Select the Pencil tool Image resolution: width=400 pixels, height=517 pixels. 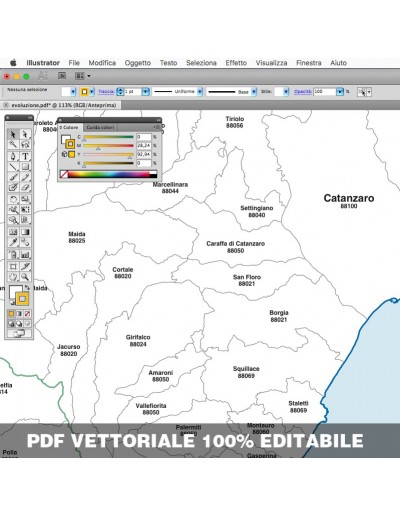coord(25,177)
